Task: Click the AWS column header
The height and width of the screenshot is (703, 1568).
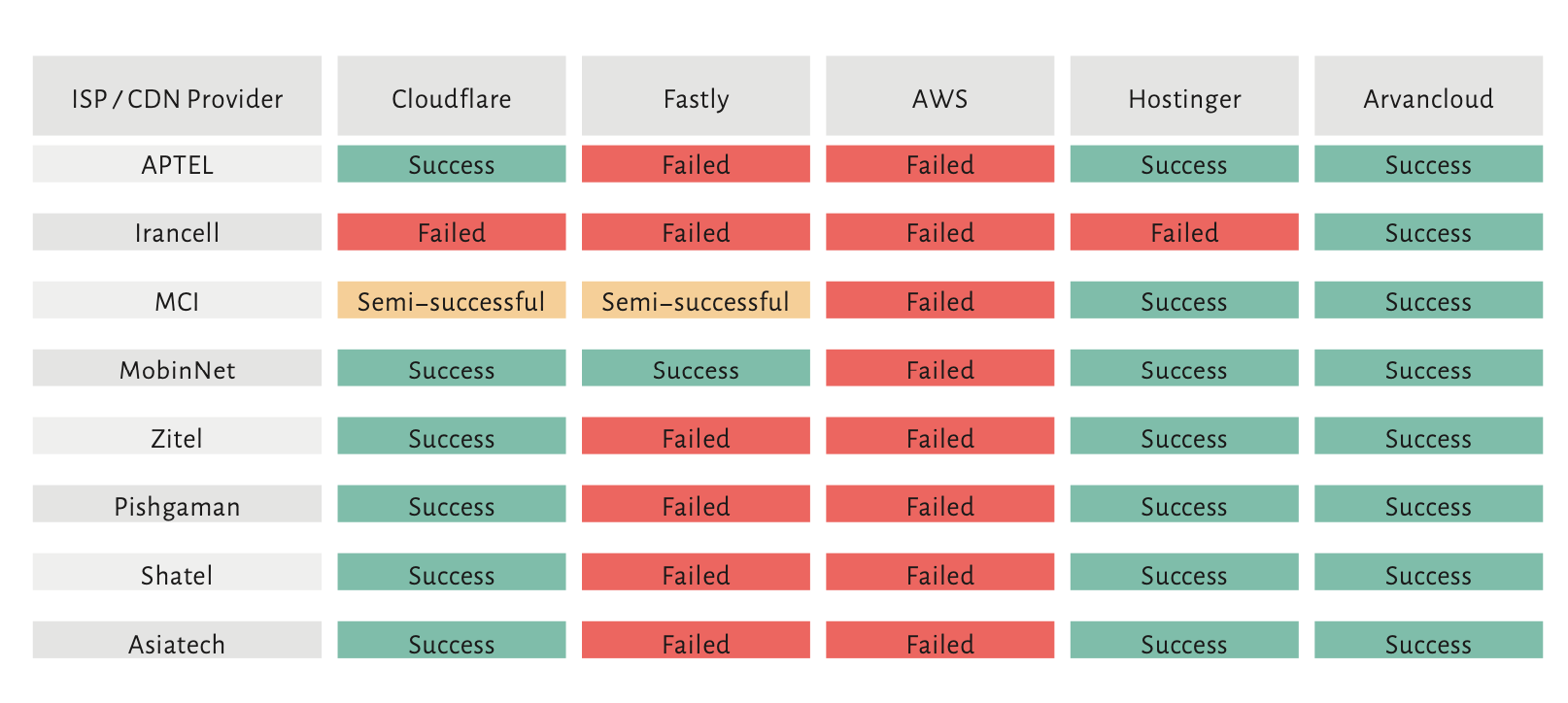Action: click(x=939, y=97)
